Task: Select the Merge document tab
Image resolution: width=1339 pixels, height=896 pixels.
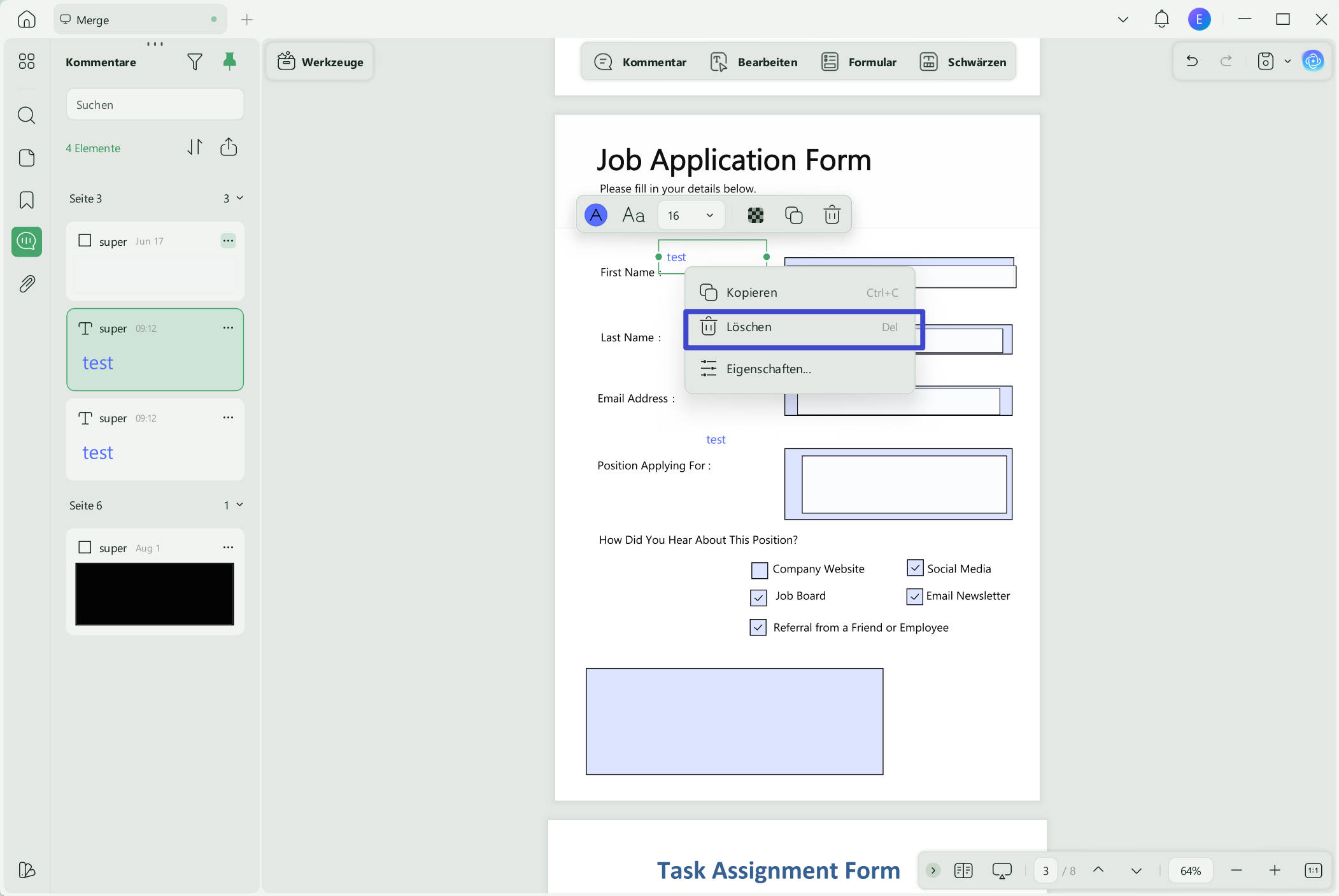Action: click(x=139, y=20)
